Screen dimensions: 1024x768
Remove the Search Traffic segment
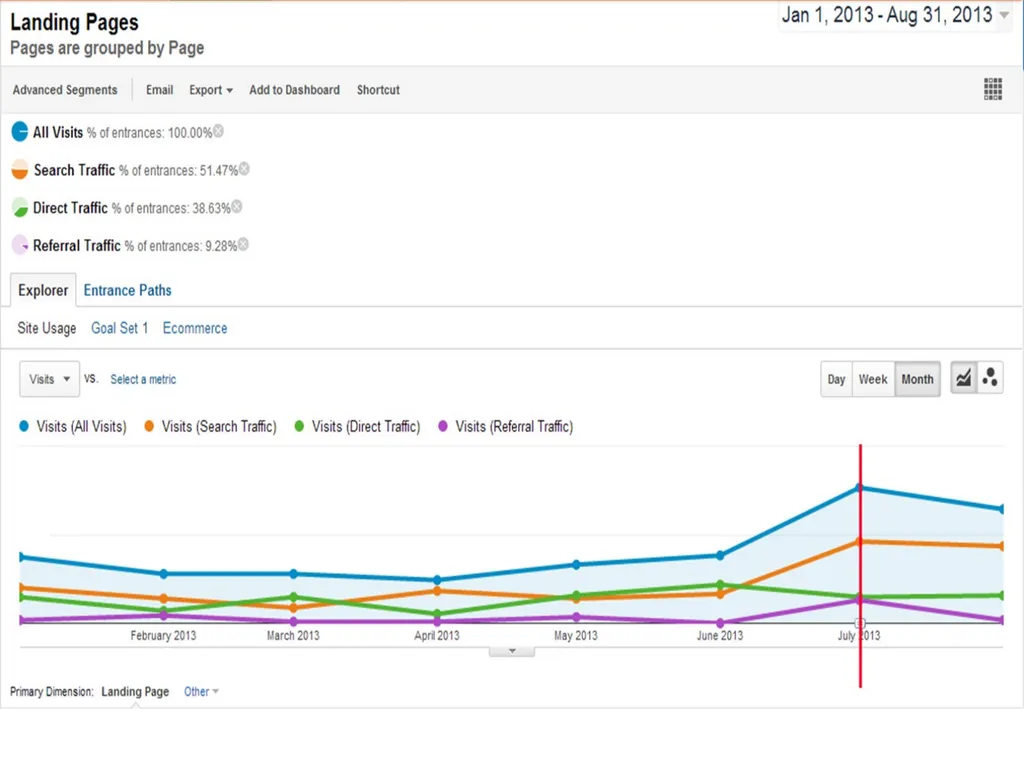tap(244, 169)
